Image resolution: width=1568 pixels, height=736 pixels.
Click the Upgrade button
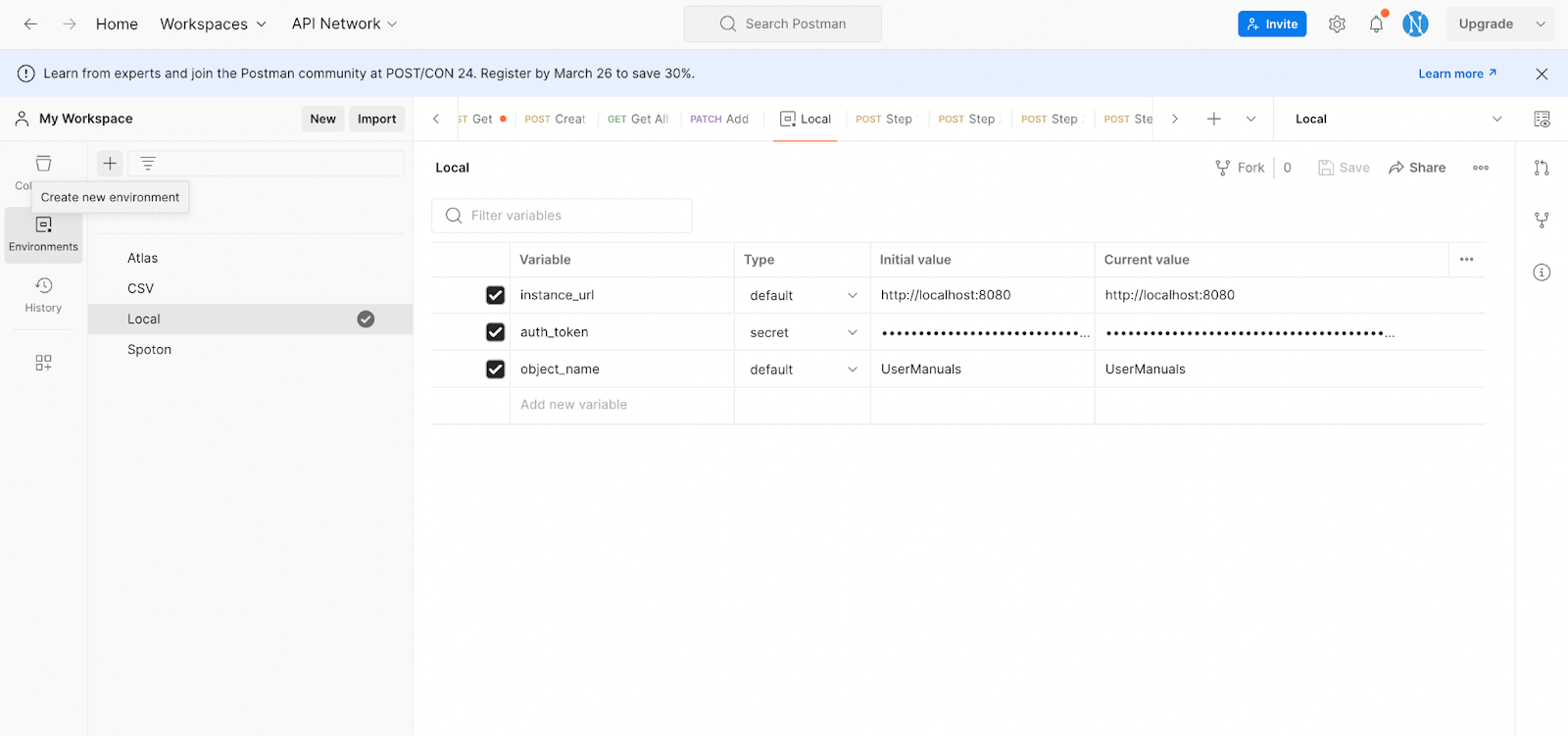click(x=1486, y=24)
